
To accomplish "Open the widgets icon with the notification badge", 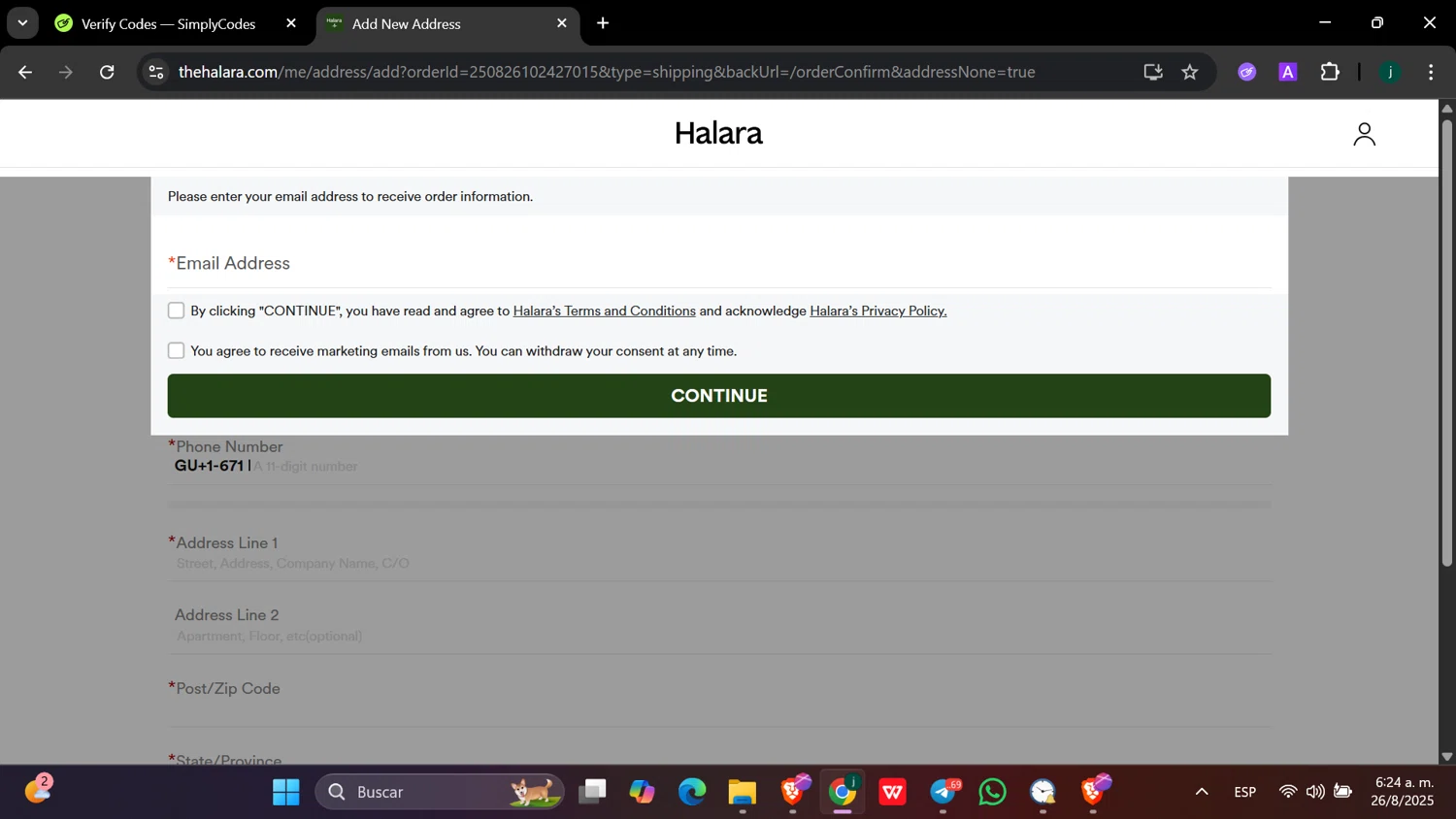I will (38, 790).
